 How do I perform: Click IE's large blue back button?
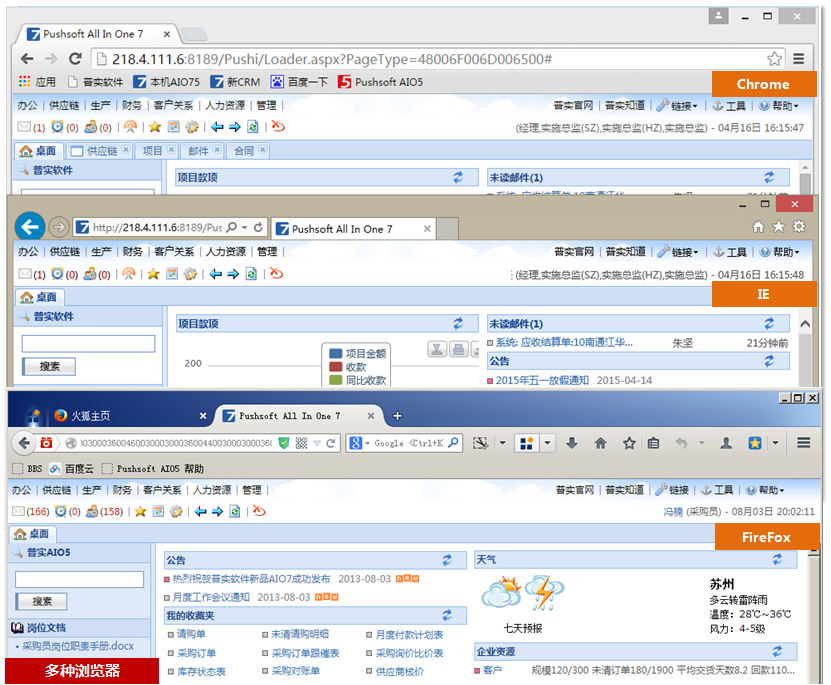coord(30,227)
